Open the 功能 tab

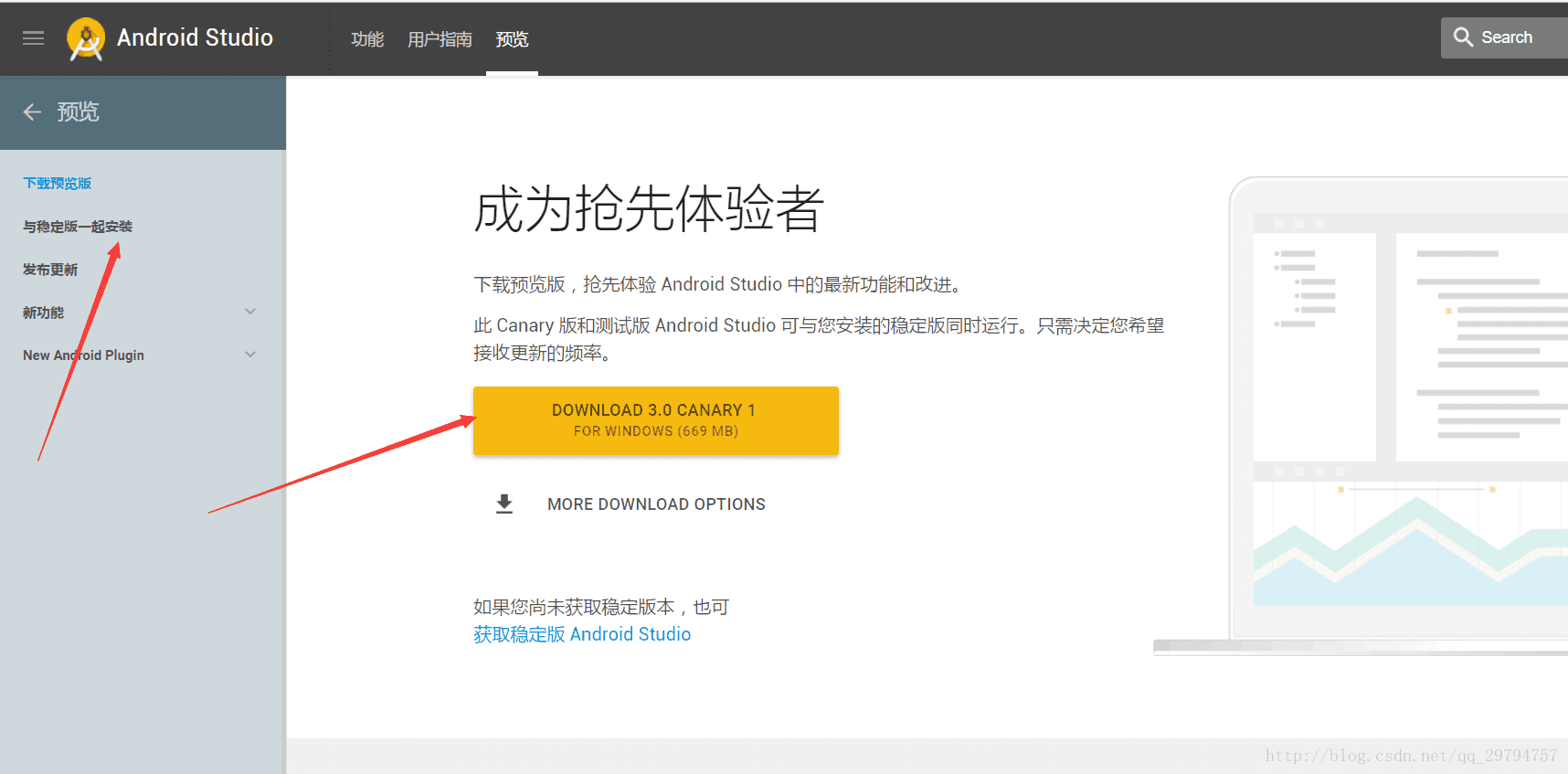tap(367, 39)
